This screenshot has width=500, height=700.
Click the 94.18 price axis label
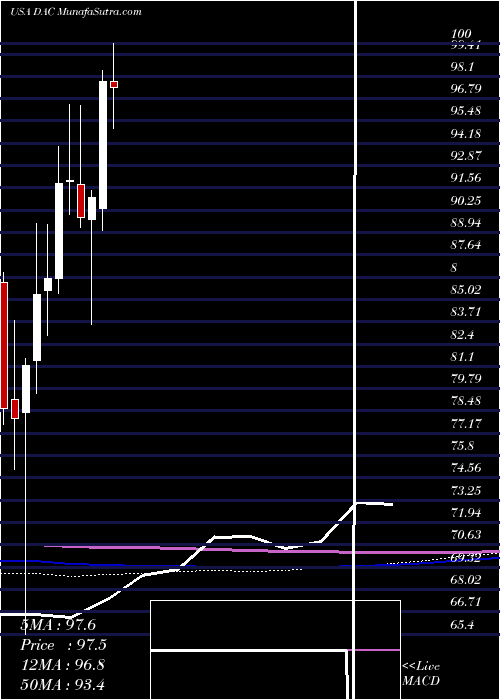point(466,133)
